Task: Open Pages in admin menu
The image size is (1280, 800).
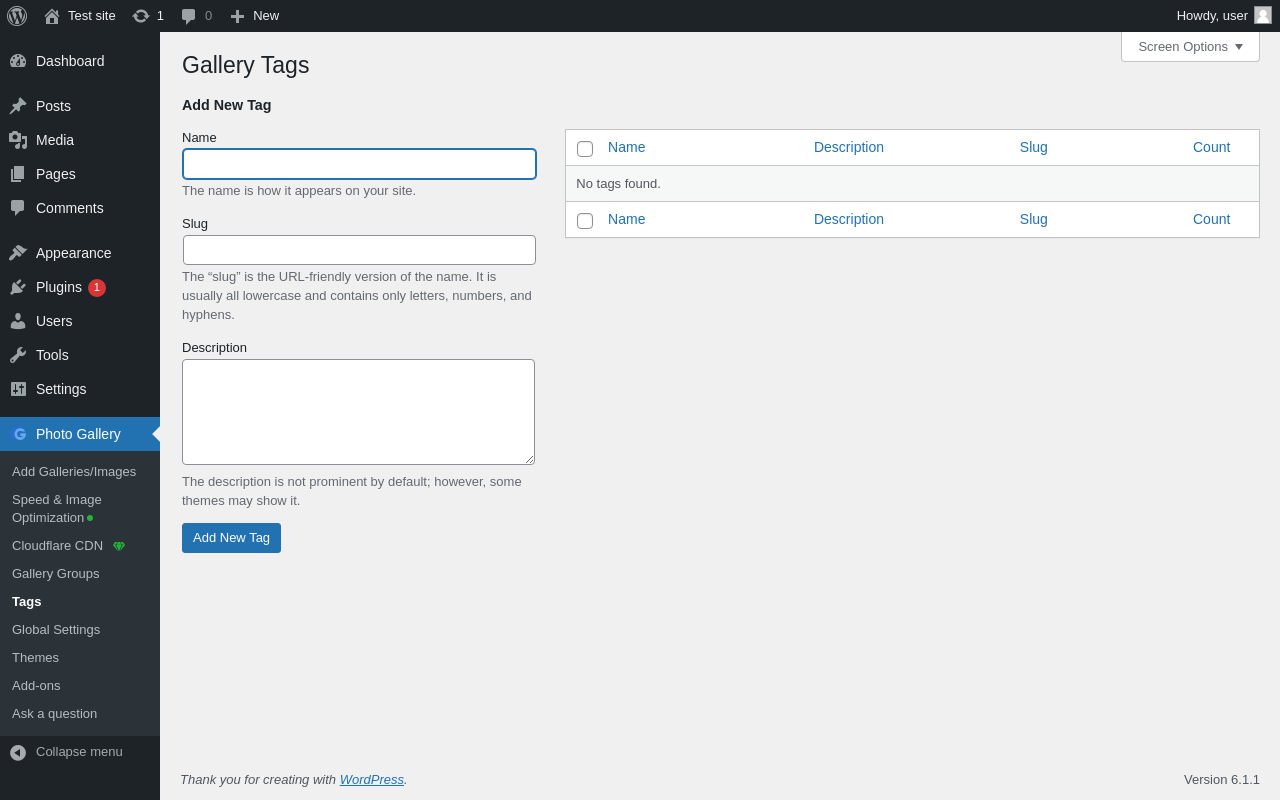Action: tap(80, 174)
